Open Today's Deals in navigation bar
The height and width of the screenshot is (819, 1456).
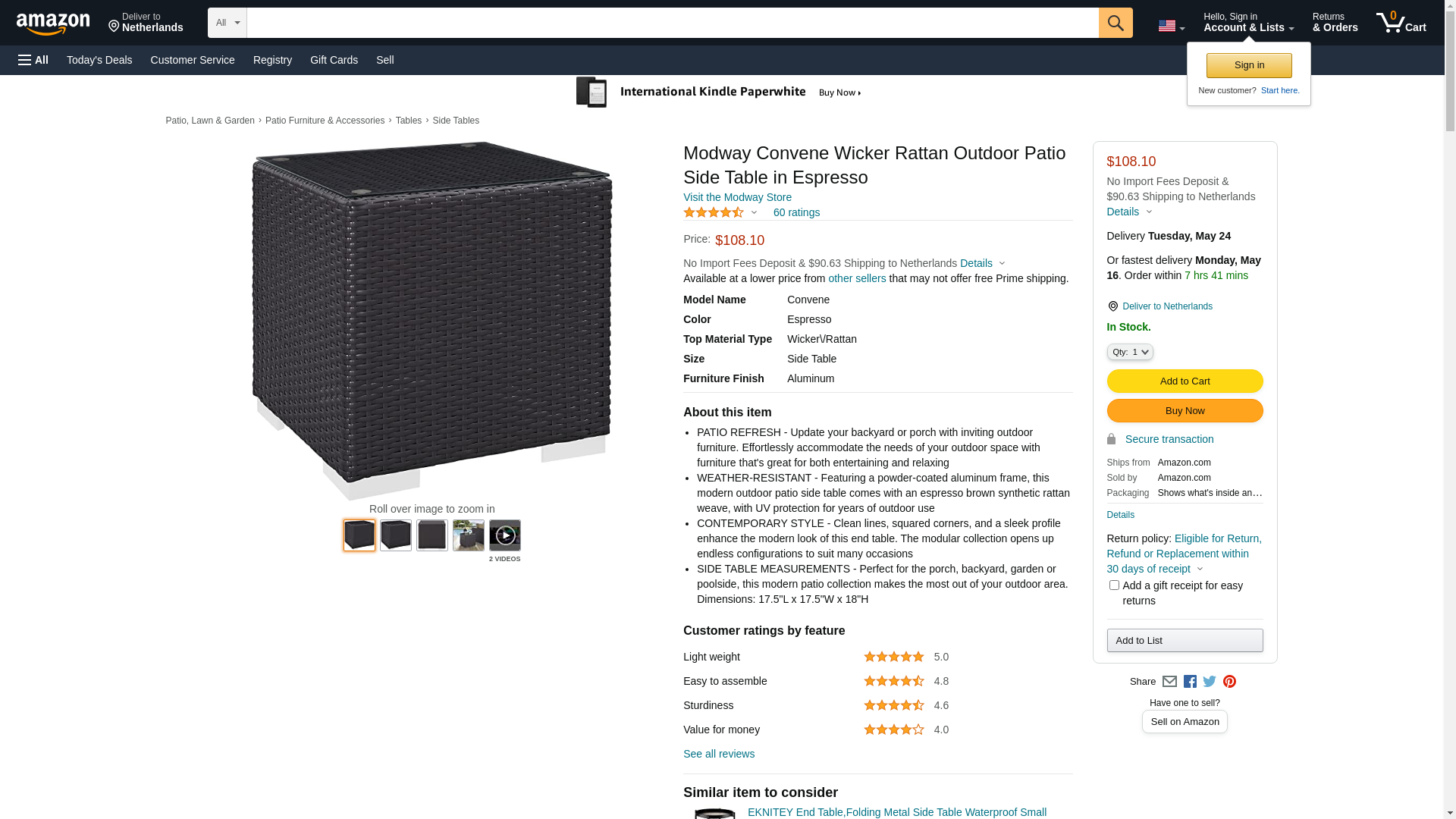(99, 60)
